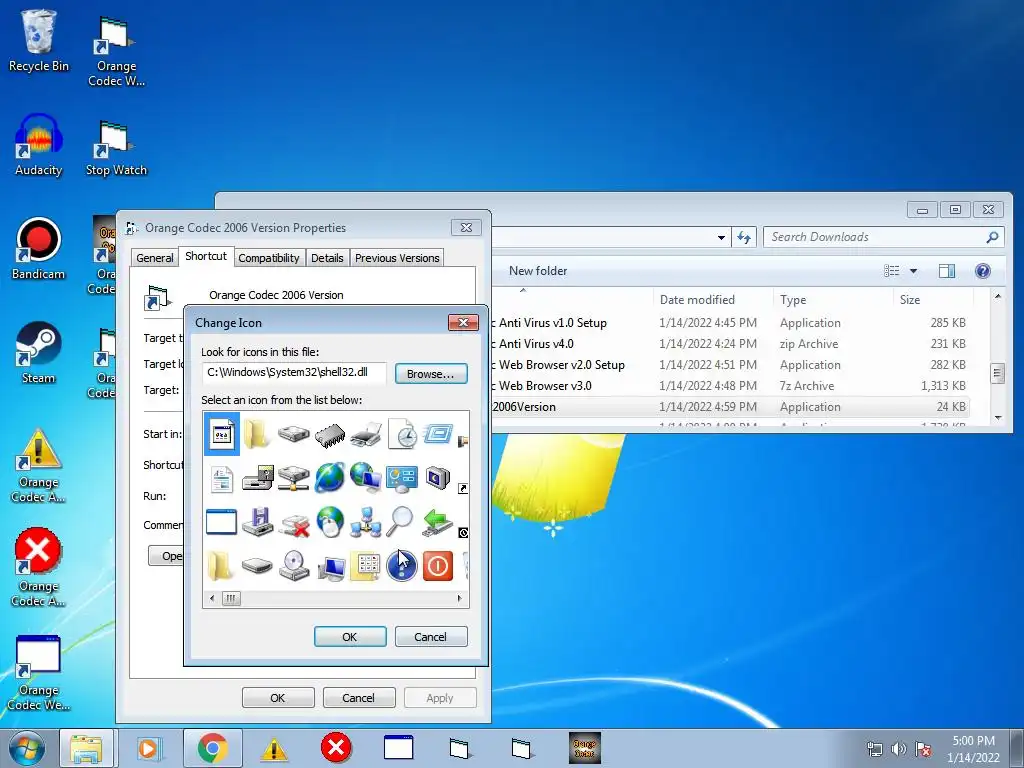Click the volume icon in system tray
1024x768 pixels.
pos(899,749)
